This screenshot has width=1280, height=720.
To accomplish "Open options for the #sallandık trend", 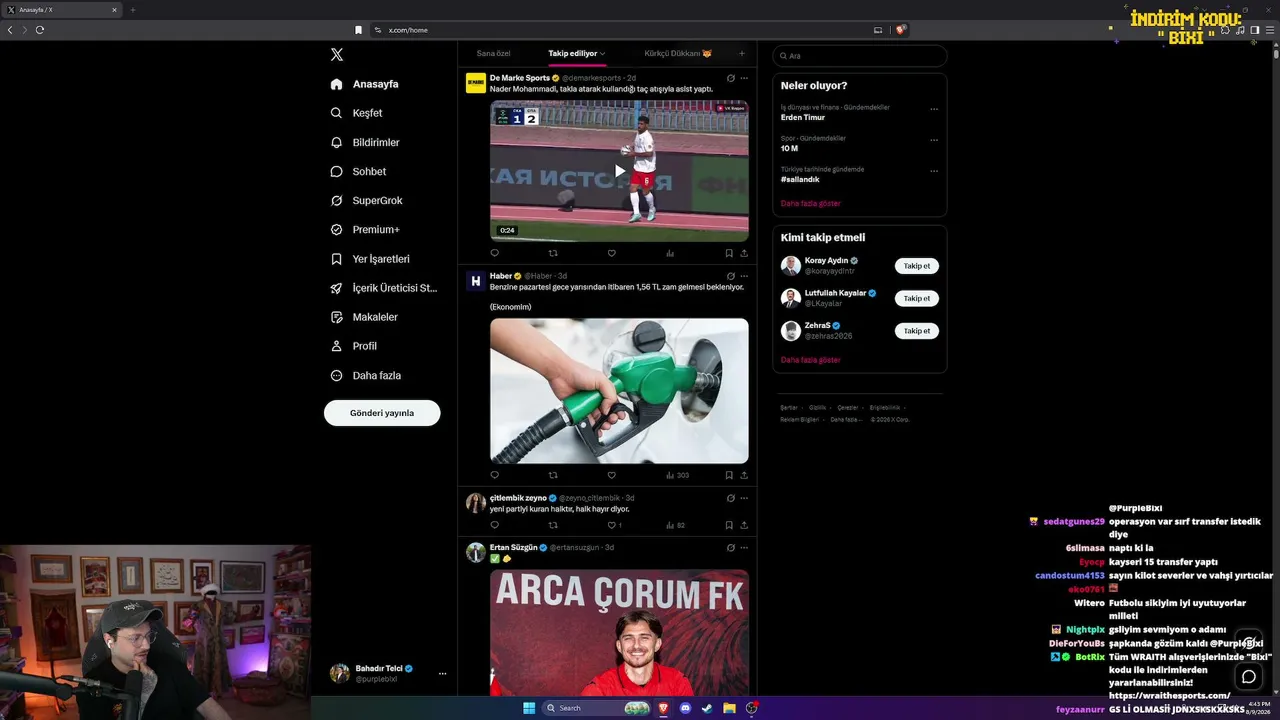I will (x=934, y=171).
